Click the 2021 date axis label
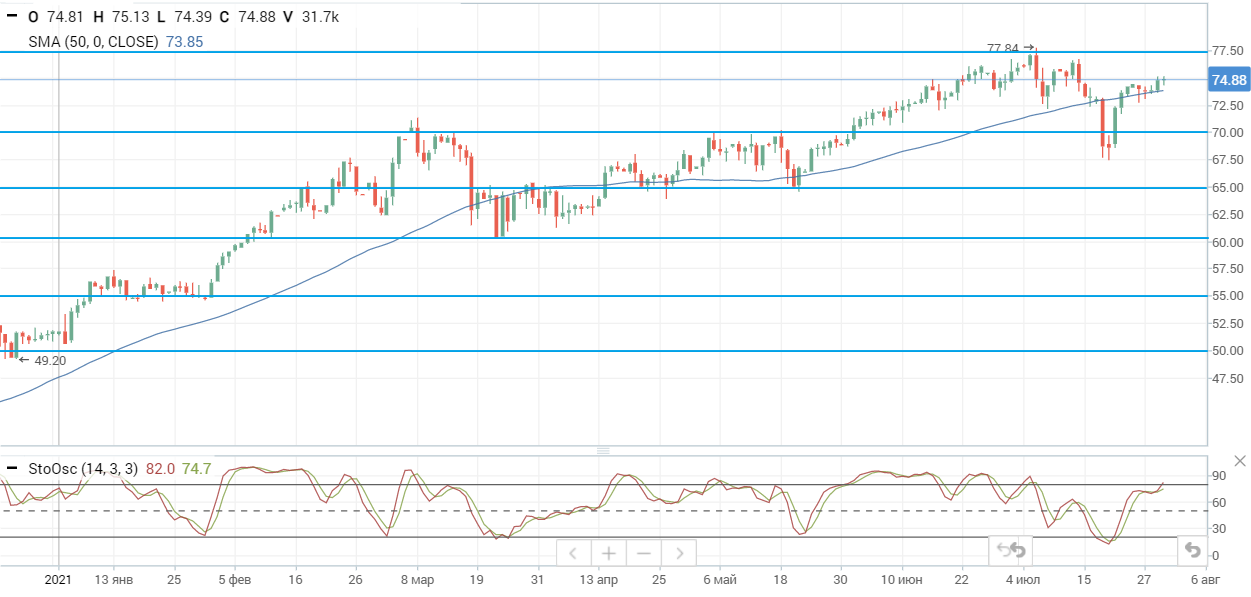This screenshot has height=597, width=1251. pyautogui.click(x=59, y=579)
